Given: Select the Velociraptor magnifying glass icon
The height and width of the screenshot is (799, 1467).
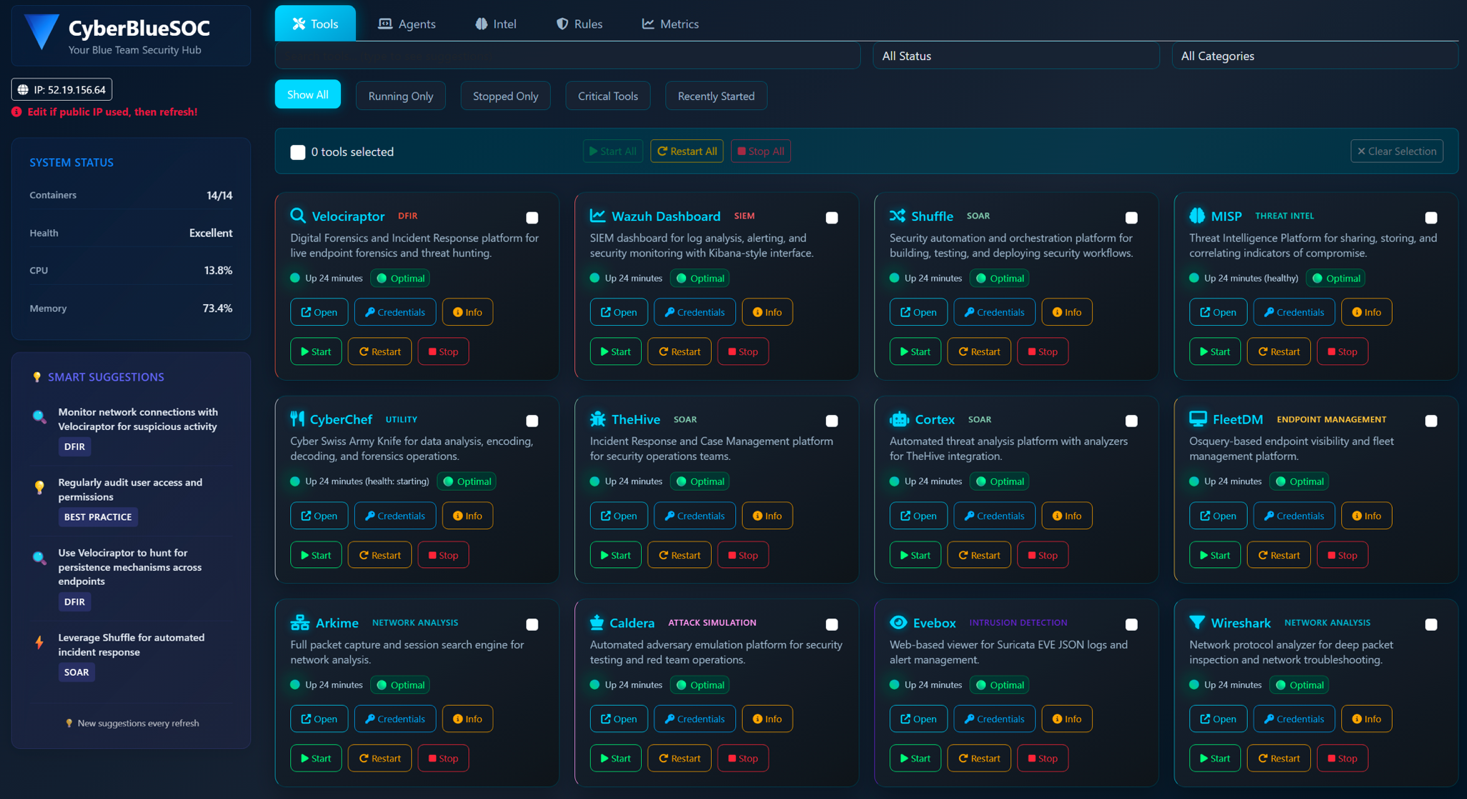Looking at the screenshot, I should click(x=299, y=216).
